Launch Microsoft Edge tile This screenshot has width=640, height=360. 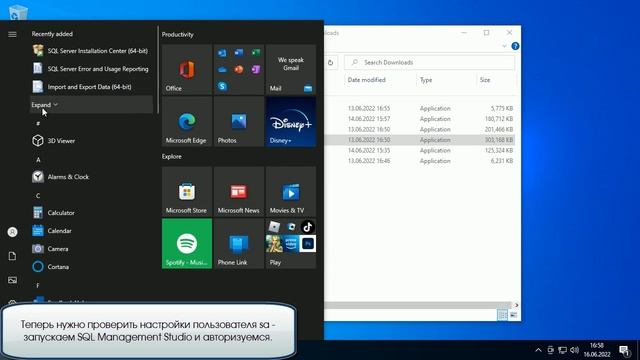187,122
